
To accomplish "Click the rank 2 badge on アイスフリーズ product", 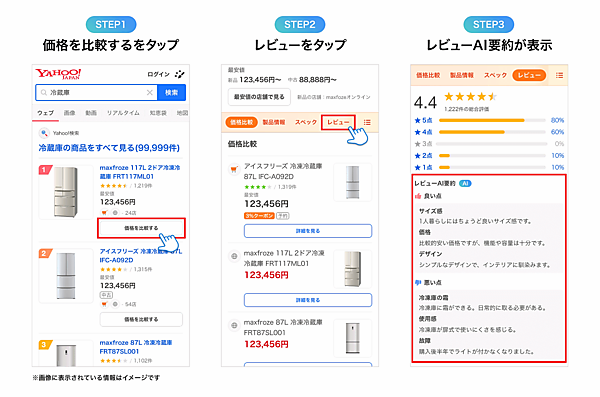I will coord(45,253).
